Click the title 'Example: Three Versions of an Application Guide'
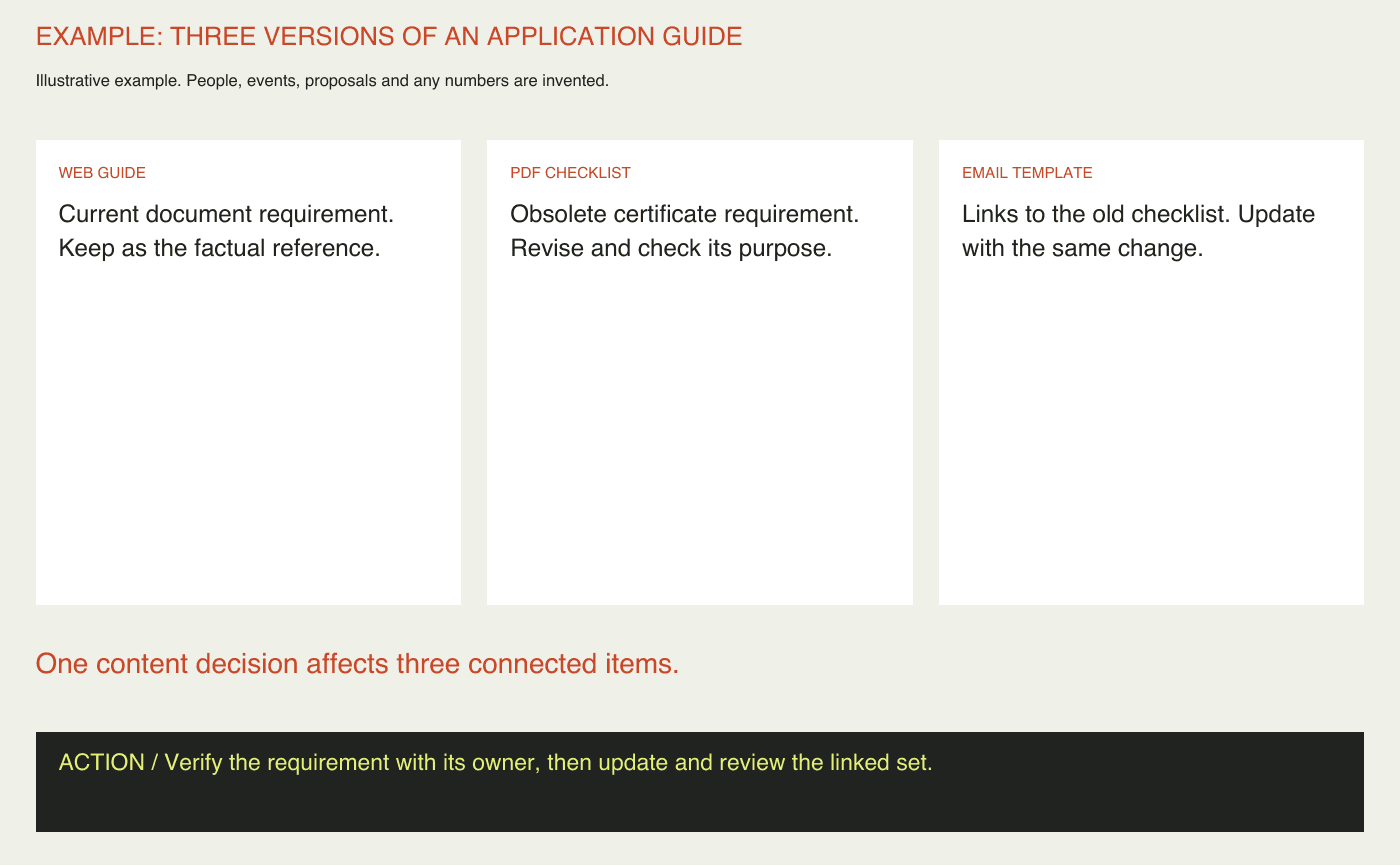Screen dimensions: 1400x866 389,37
